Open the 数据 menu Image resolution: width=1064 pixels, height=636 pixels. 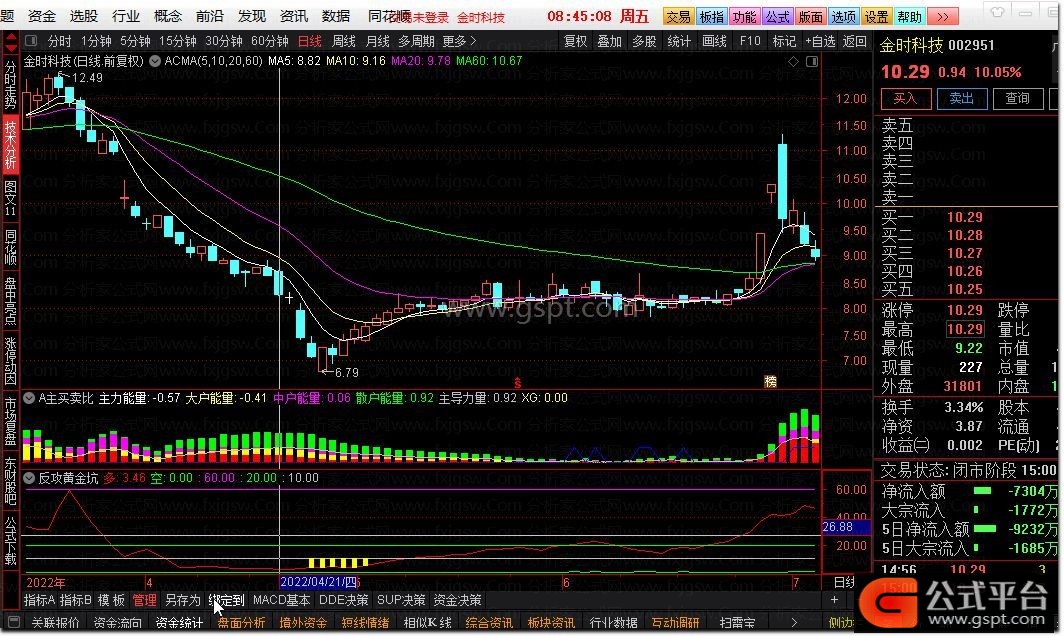pyautogui.click(x=336, y=16)
